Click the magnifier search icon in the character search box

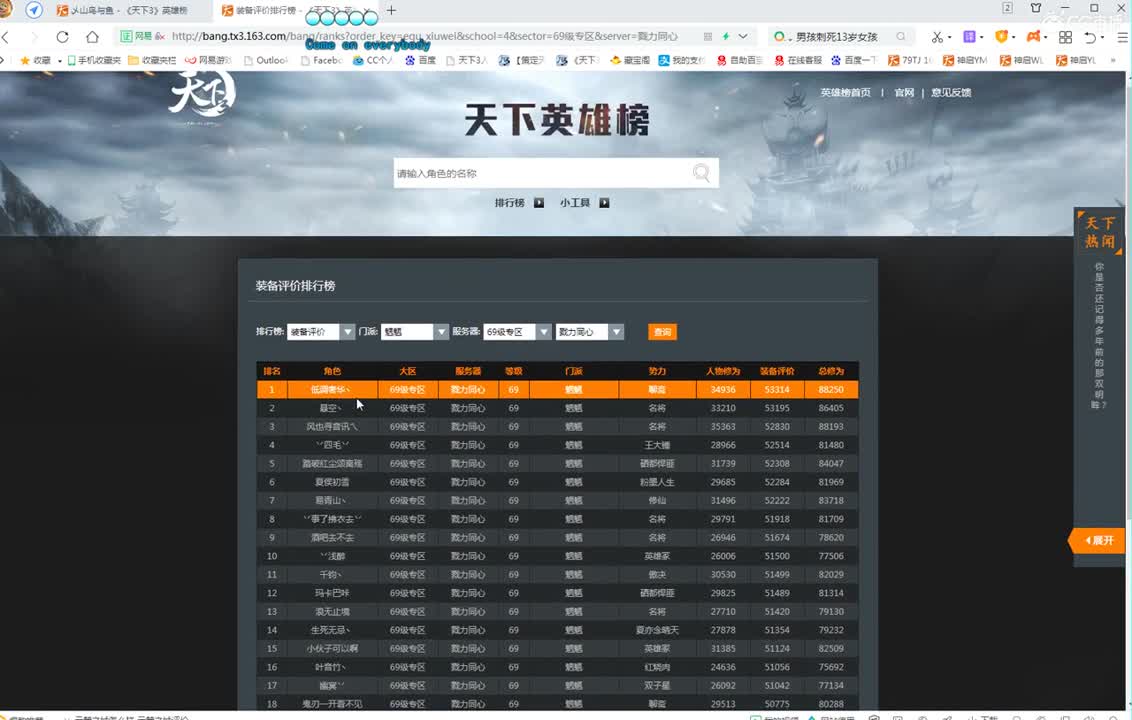700,172
